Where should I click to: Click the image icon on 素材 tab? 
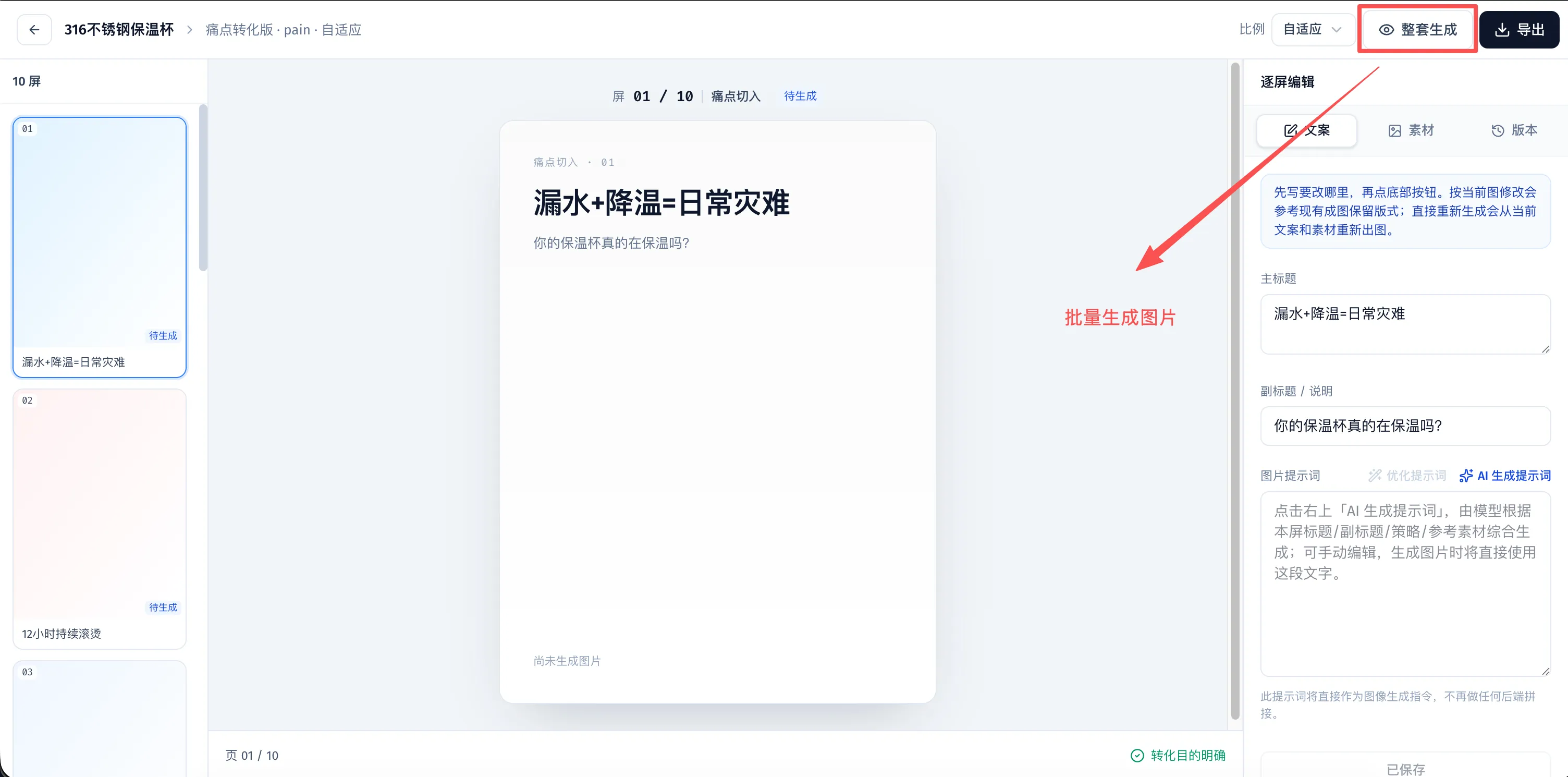click(x=1394, y=130)
